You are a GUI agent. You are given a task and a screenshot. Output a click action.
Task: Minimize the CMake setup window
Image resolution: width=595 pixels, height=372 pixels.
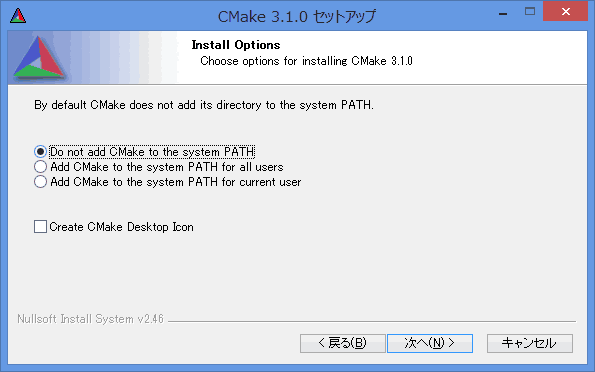point(503,13)
